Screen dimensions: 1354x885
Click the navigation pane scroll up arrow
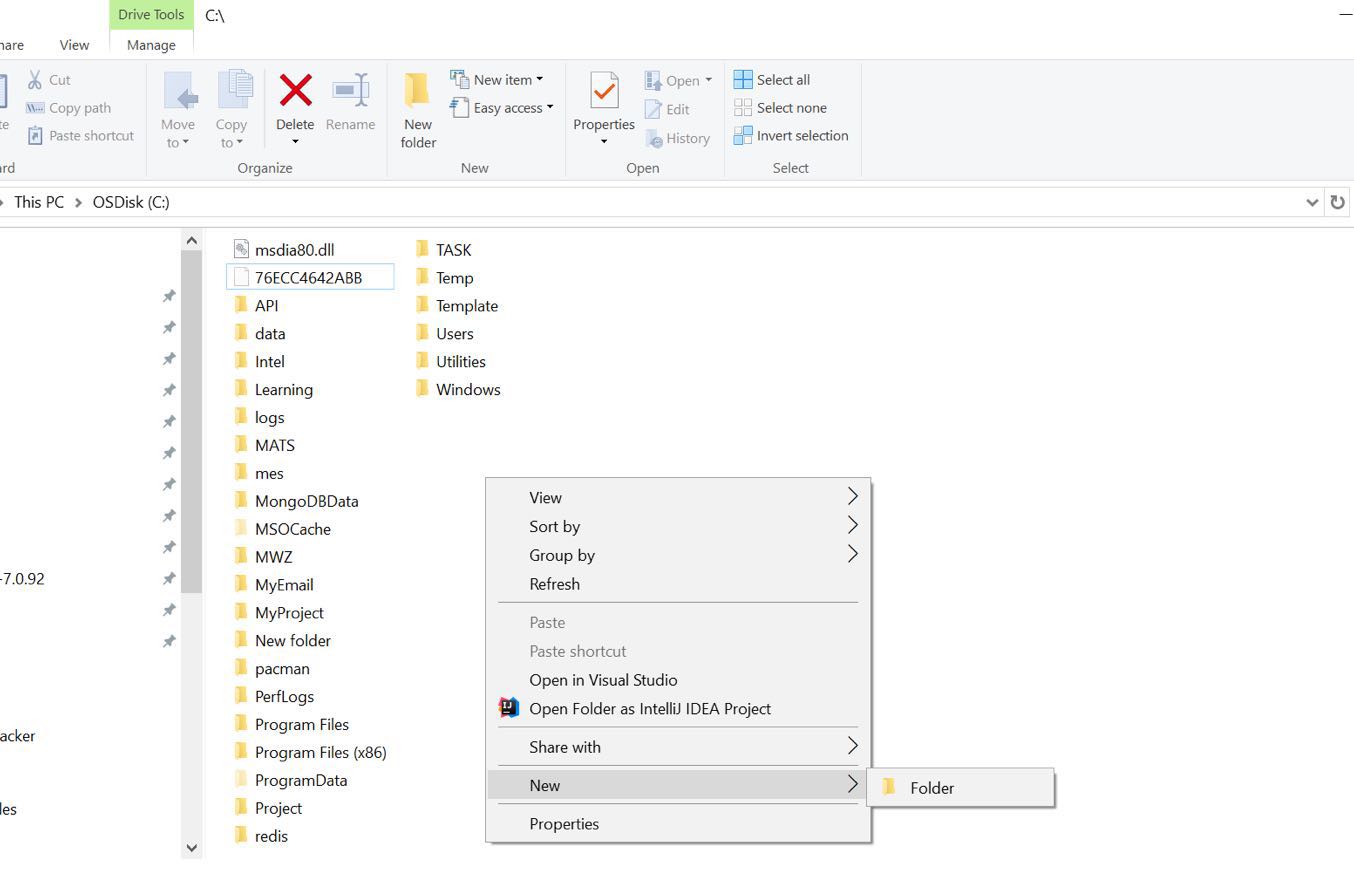[191, 240]
